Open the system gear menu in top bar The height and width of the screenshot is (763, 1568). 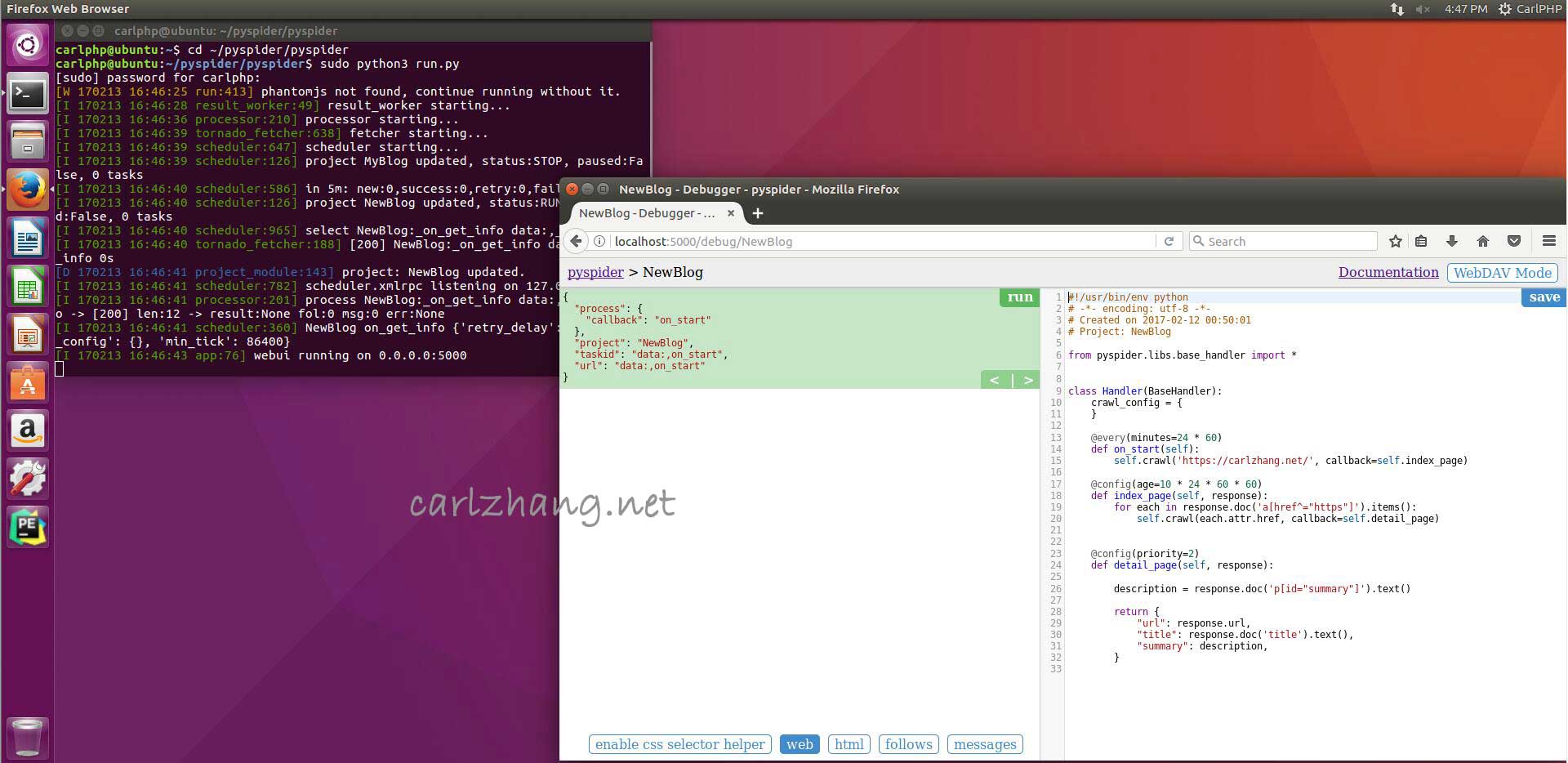pos(1505,9)
